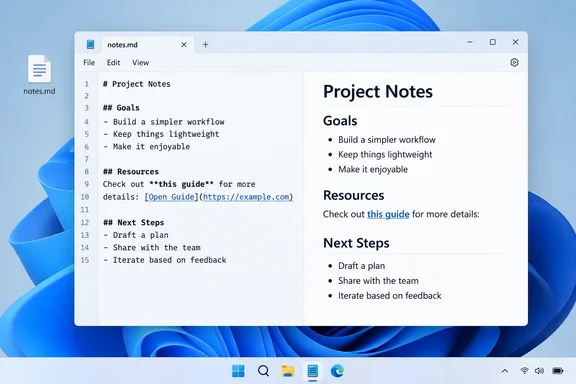576x384 pixels.
Task: Click the volume speaker icon
Action: pyautogui.click(x=539, y=370)
